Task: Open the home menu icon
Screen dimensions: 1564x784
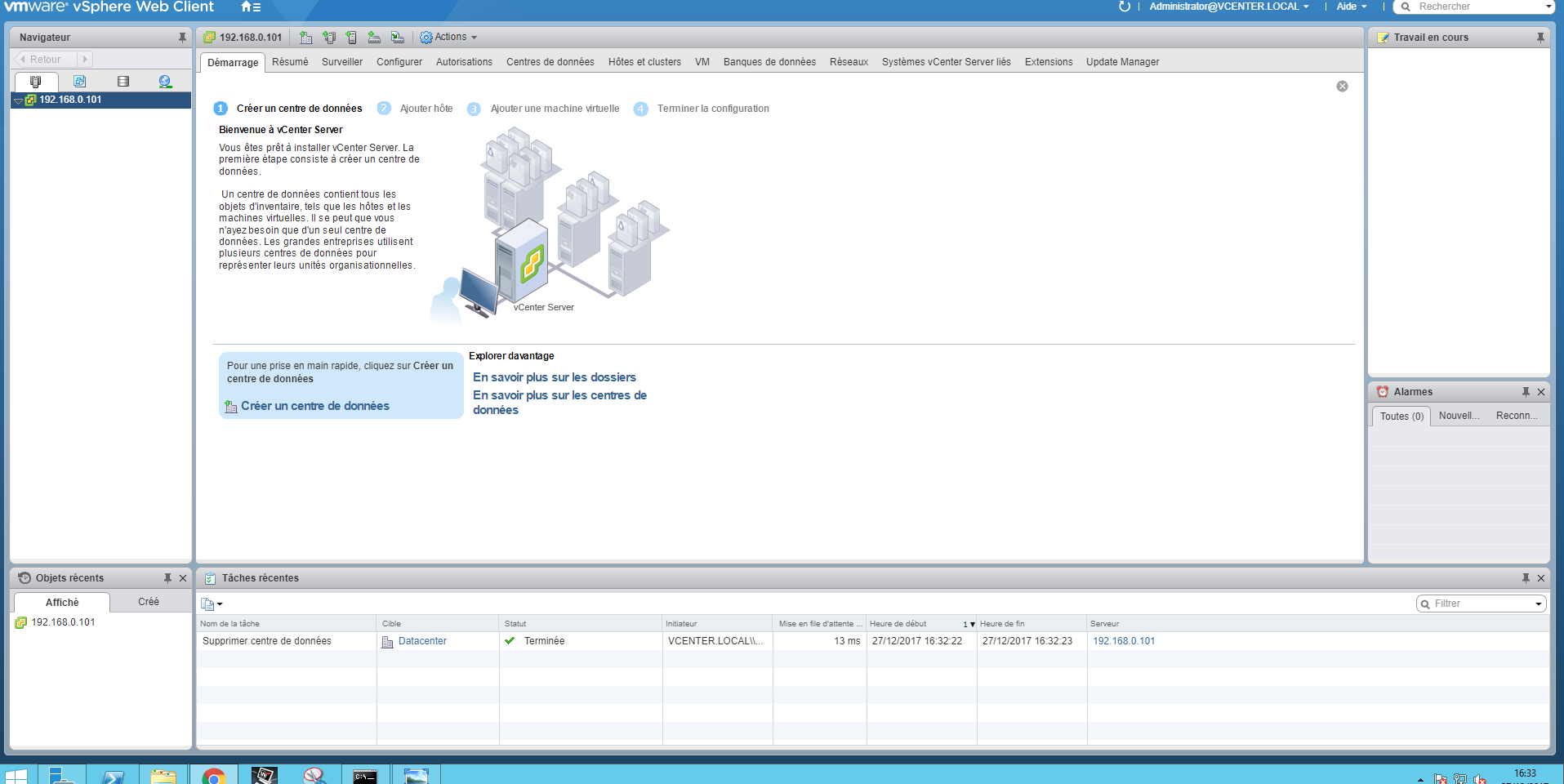Action: [x=251, y=7]
